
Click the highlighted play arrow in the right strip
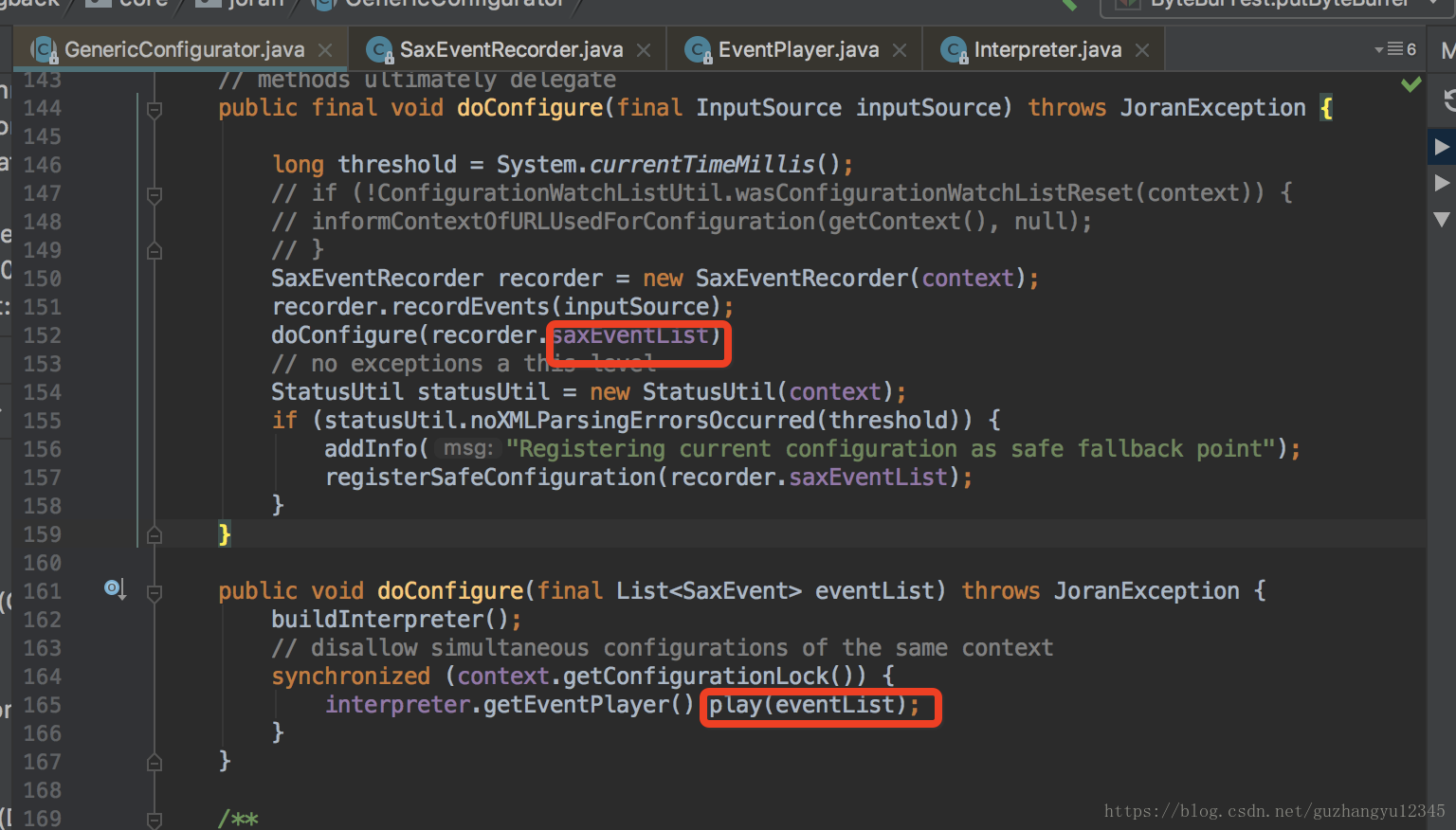(x=1442, y=147)
